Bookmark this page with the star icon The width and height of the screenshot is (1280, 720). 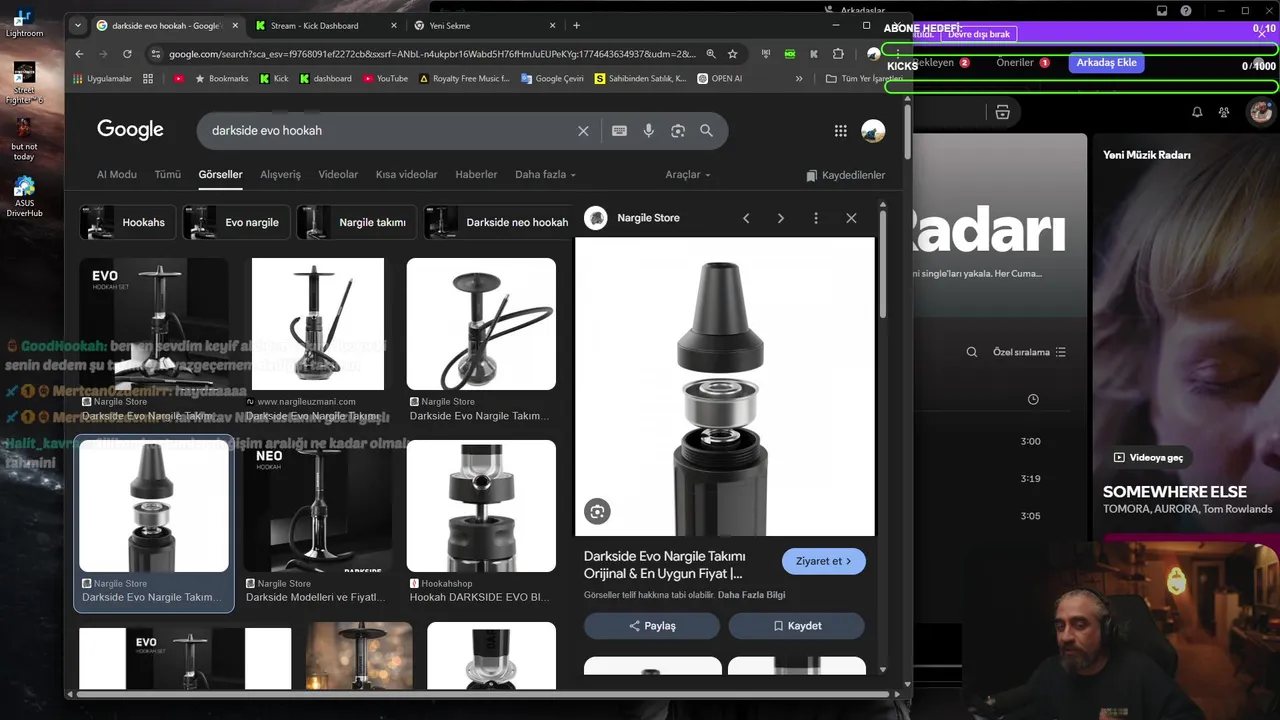732,54
